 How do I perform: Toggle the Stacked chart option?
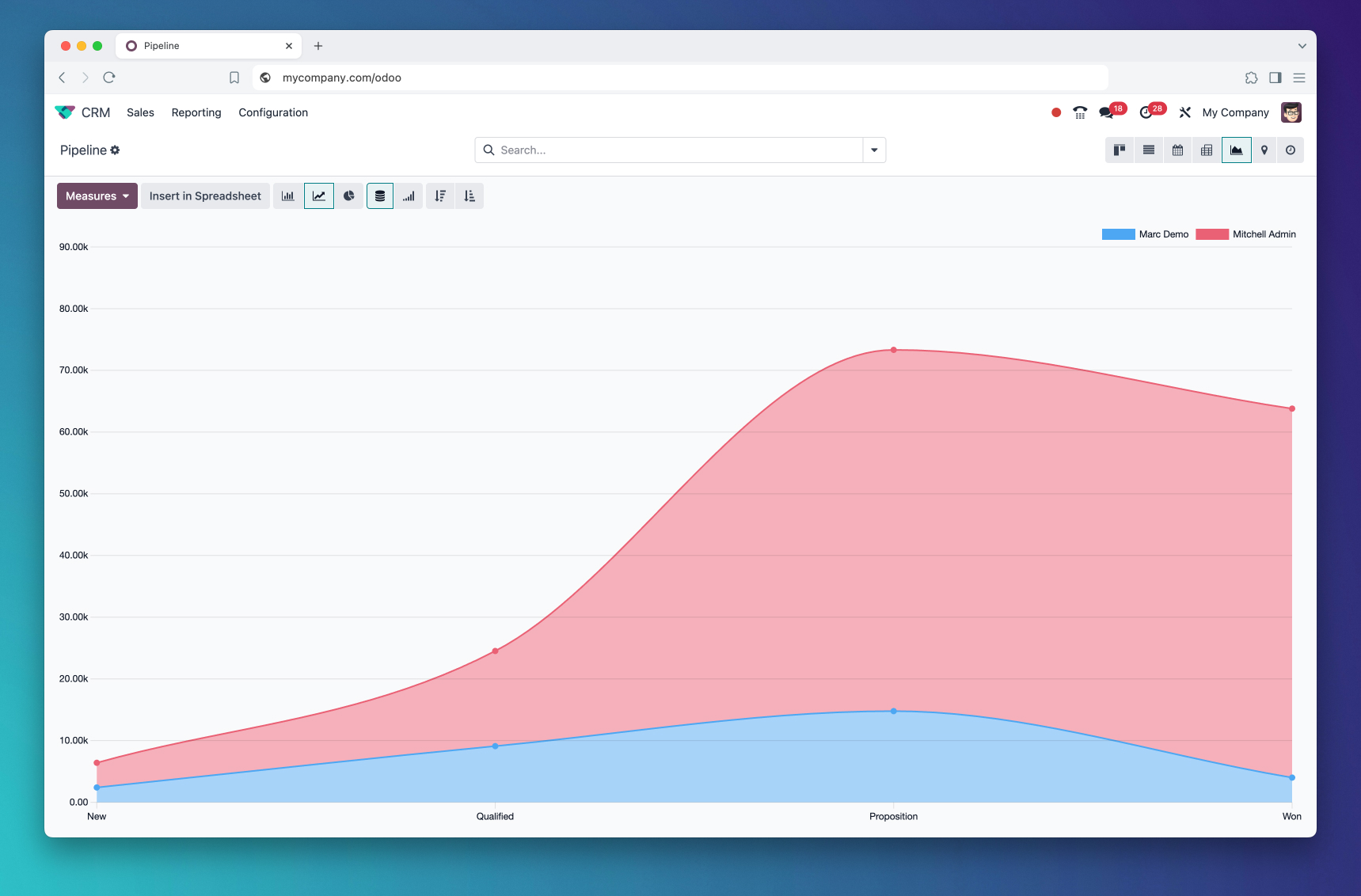pyautogui.click(x=380, y=196)
